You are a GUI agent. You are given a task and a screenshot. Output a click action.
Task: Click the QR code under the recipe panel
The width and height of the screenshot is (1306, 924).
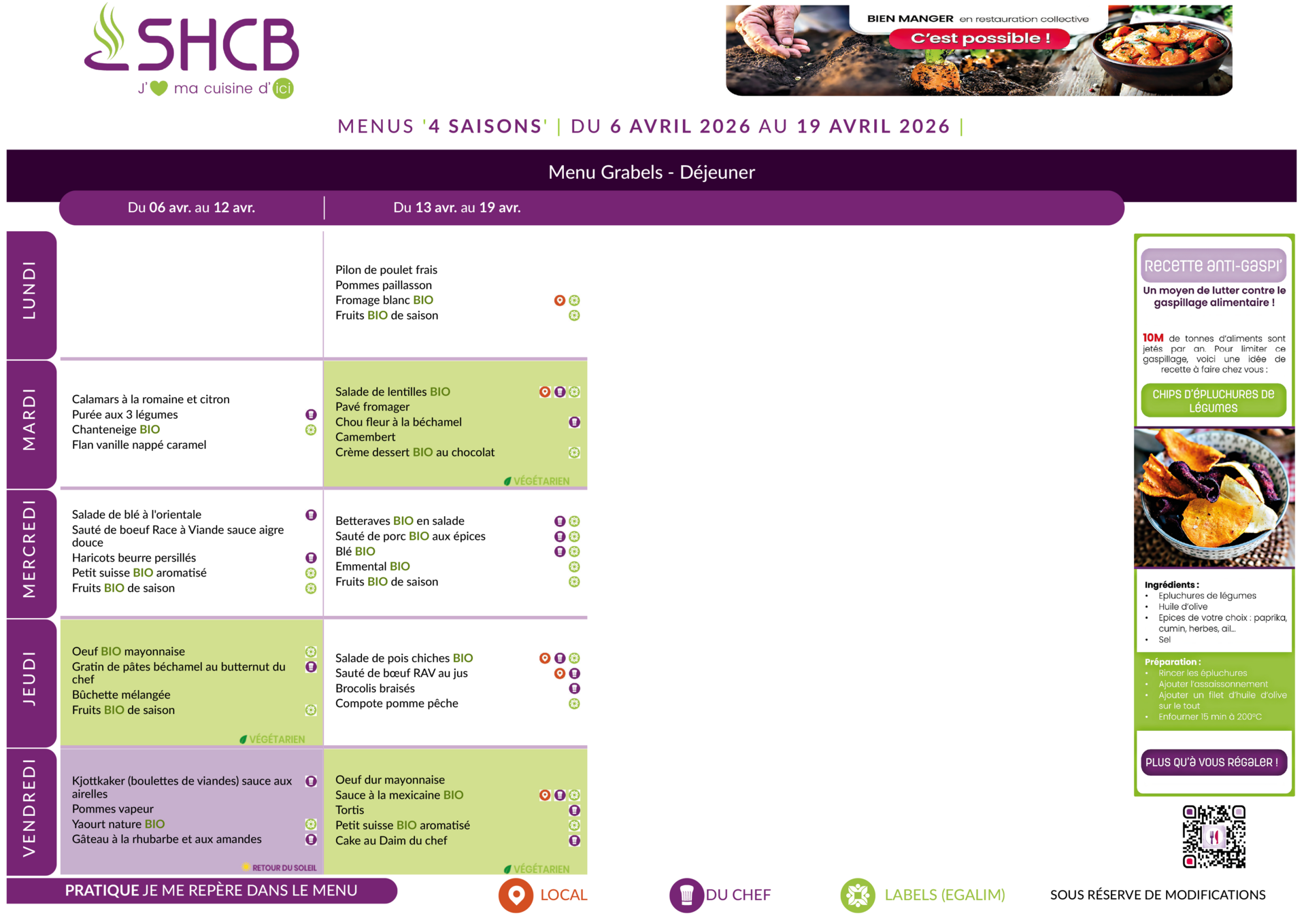(1213, 837)
